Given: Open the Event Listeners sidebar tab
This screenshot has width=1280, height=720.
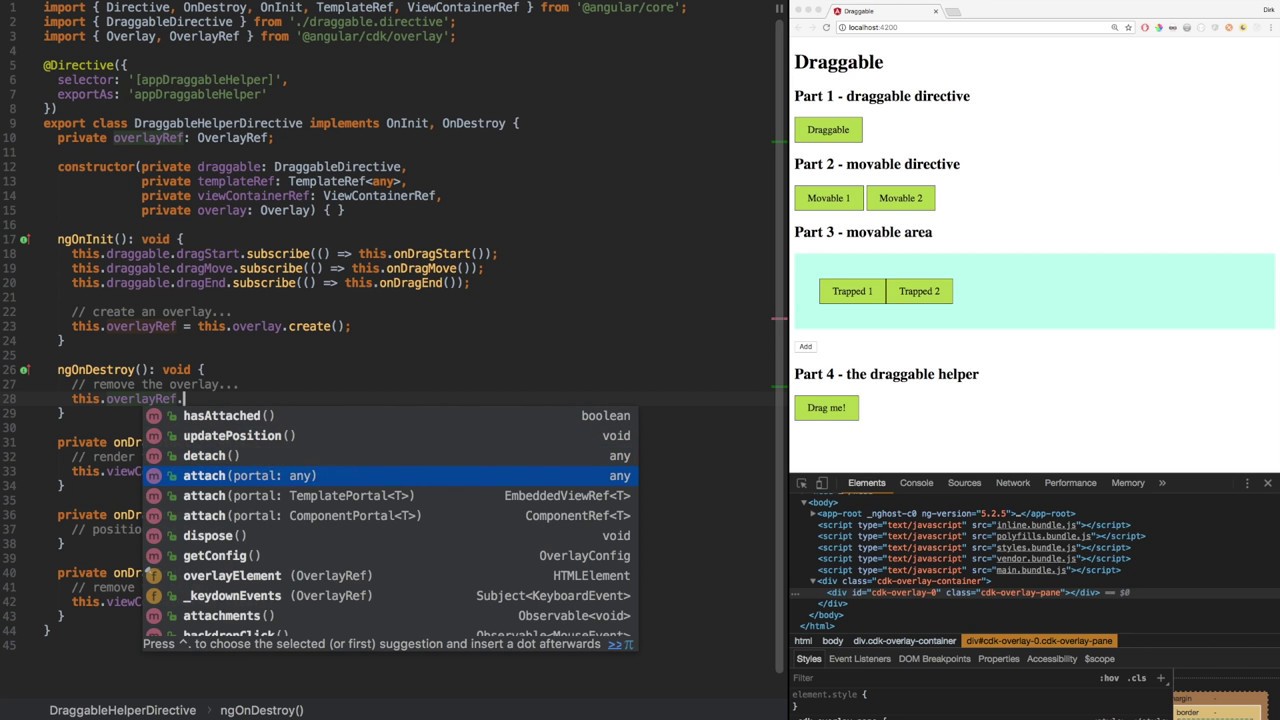Looking at the screenshot, I should pos(859,659).
